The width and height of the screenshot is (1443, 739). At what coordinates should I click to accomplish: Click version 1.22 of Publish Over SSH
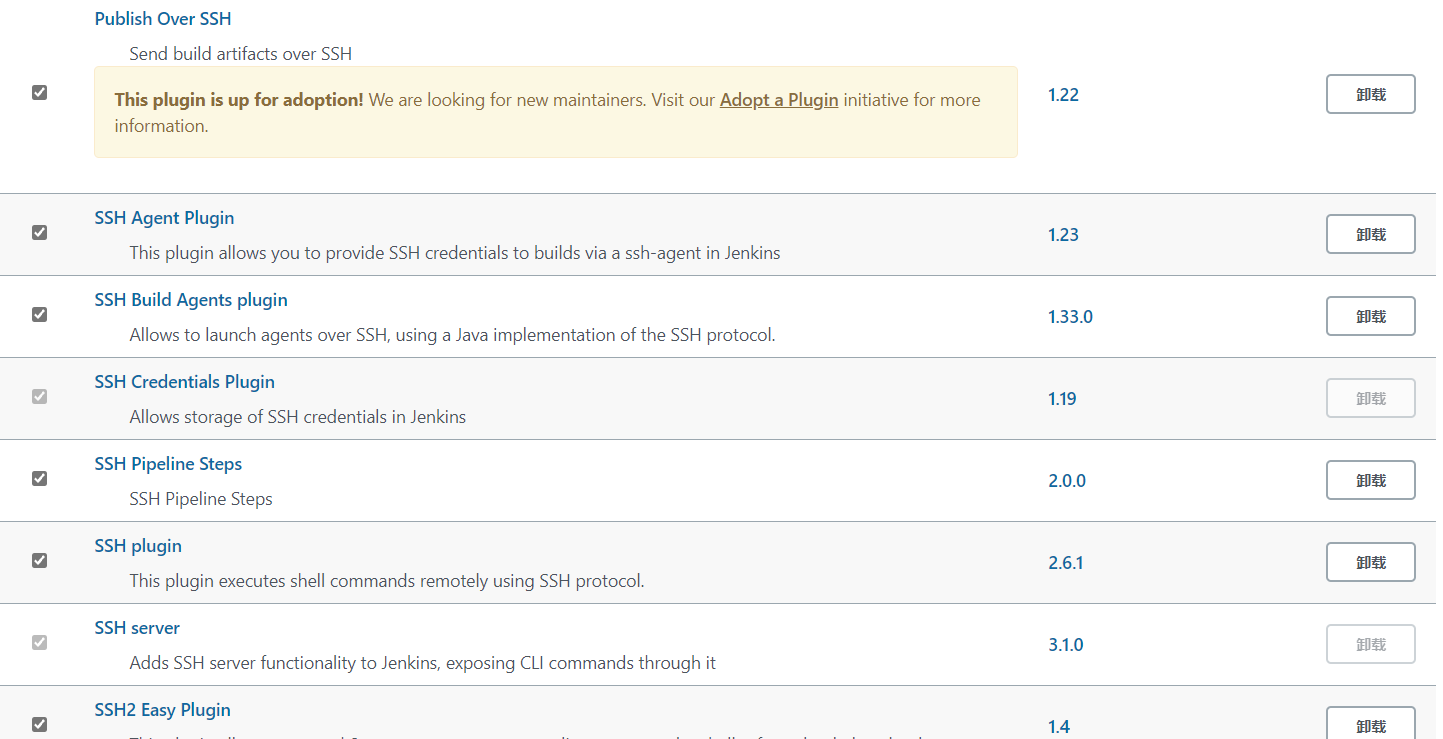click(x=1063, y=95)
